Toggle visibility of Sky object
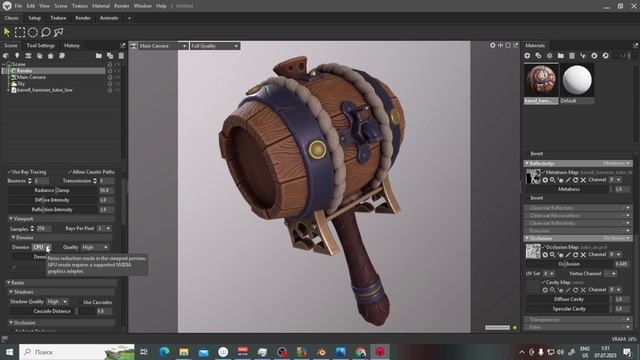Image resolution: width=640 pixels, height=360 pixels. point(118,84)
